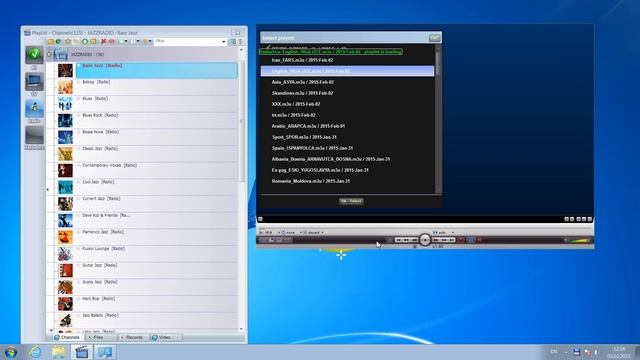Close the Select playlist dialog
This screenshot has width=640, height=360.
(434, 38)
